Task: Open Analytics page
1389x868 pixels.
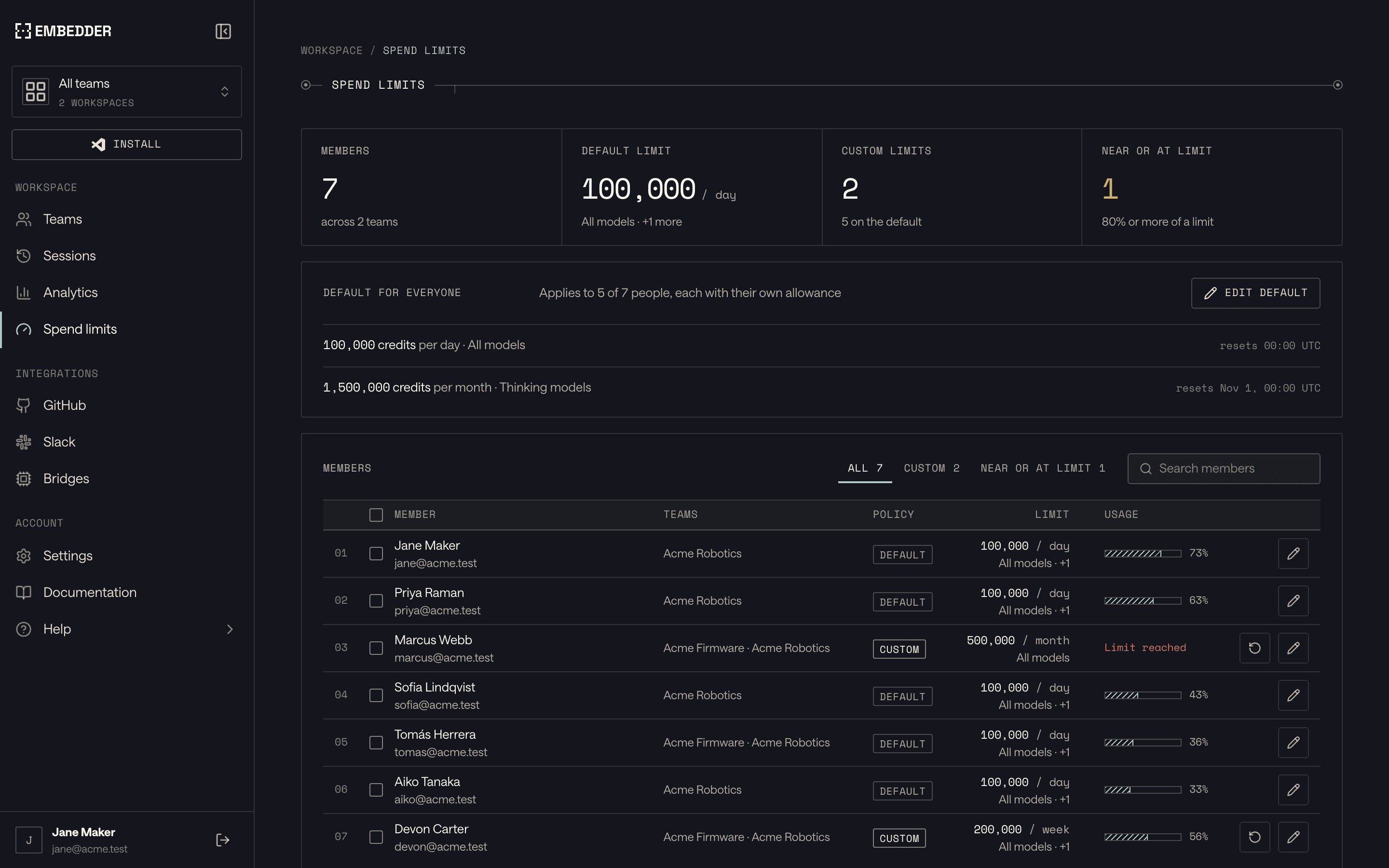Action: [x=127, y=293]
